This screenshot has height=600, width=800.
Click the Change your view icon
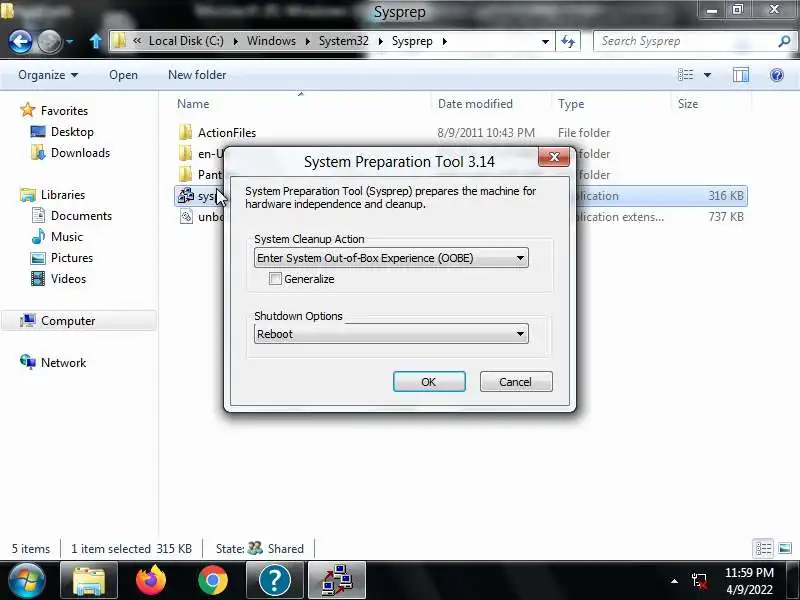click(x=685, y=75)
